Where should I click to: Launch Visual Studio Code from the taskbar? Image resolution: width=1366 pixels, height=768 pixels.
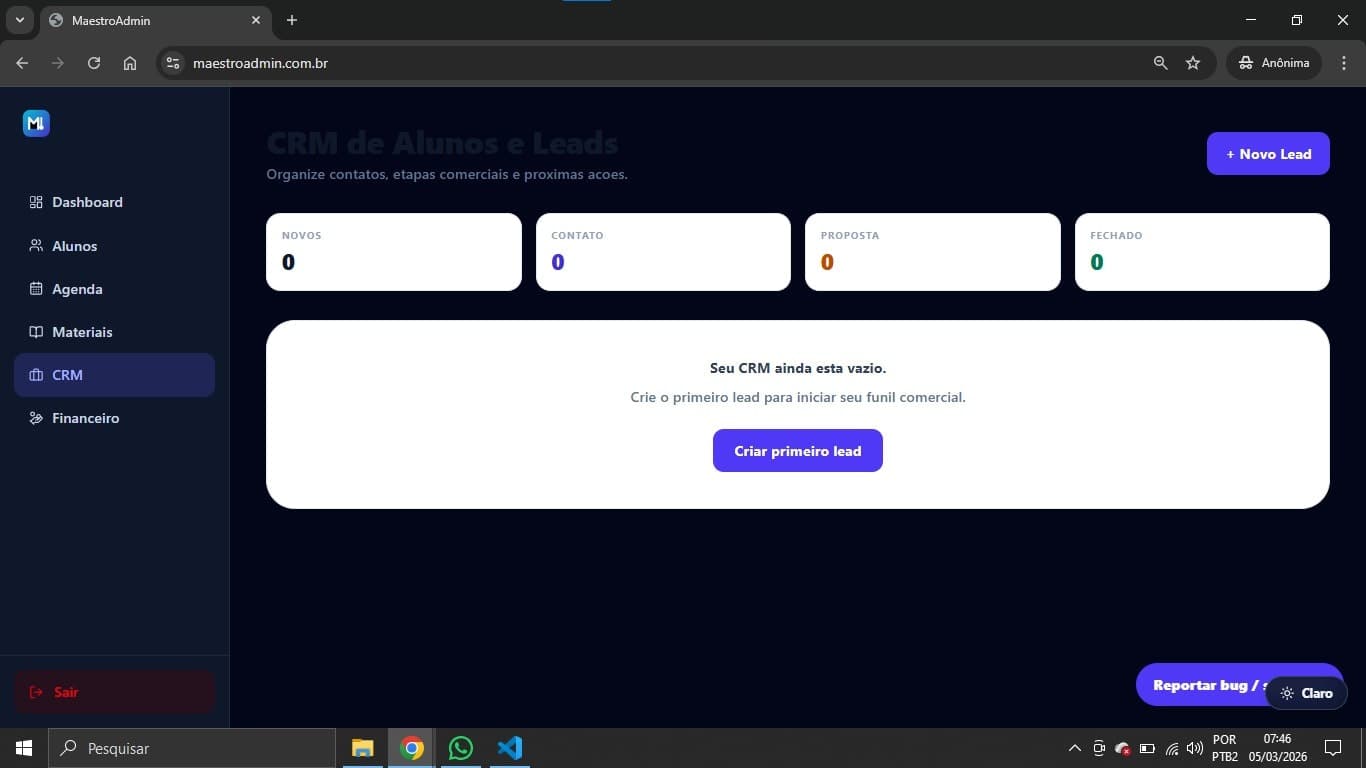coord(510,747)
